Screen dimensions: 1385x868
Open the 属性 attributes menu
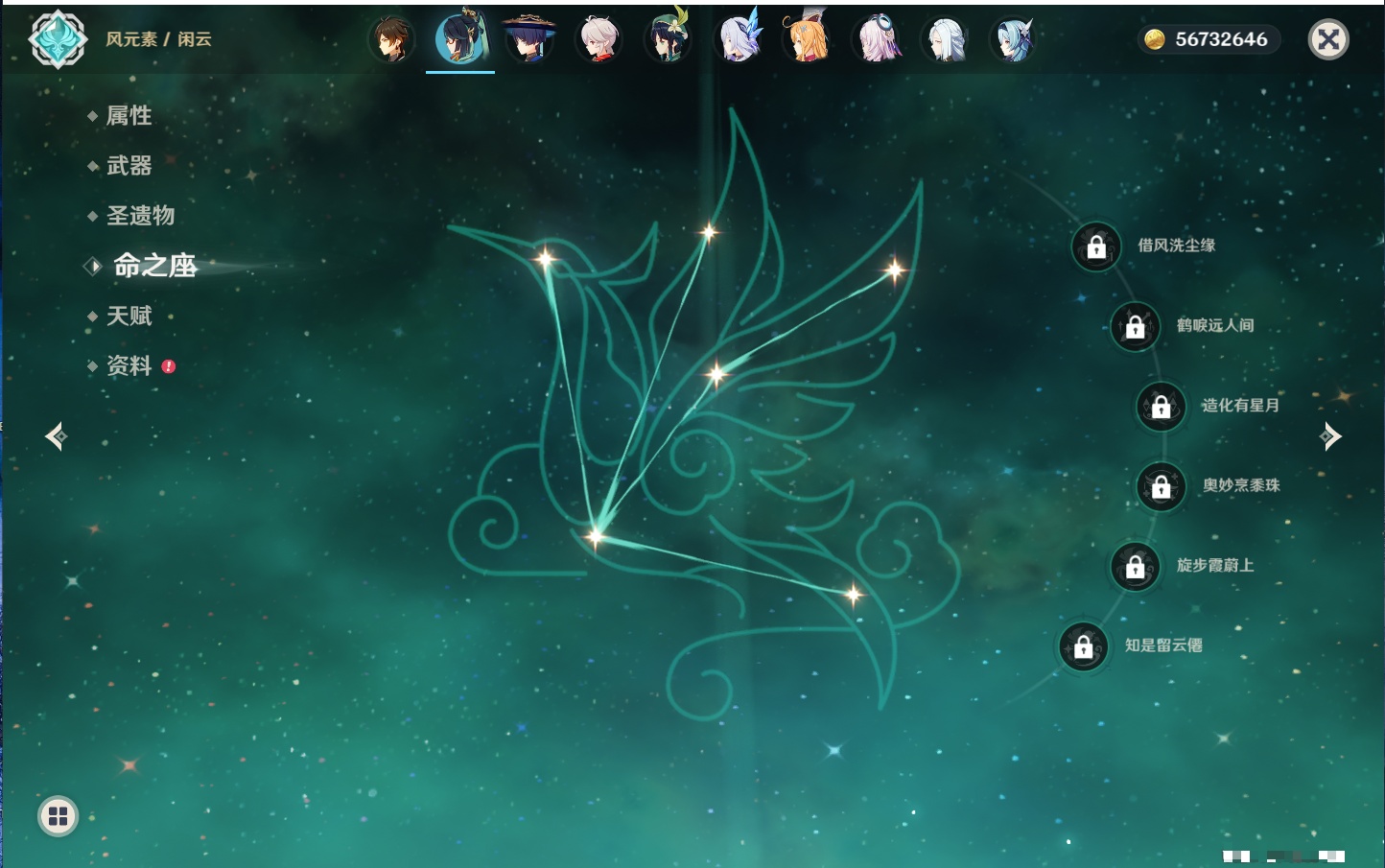click(129, 116)
